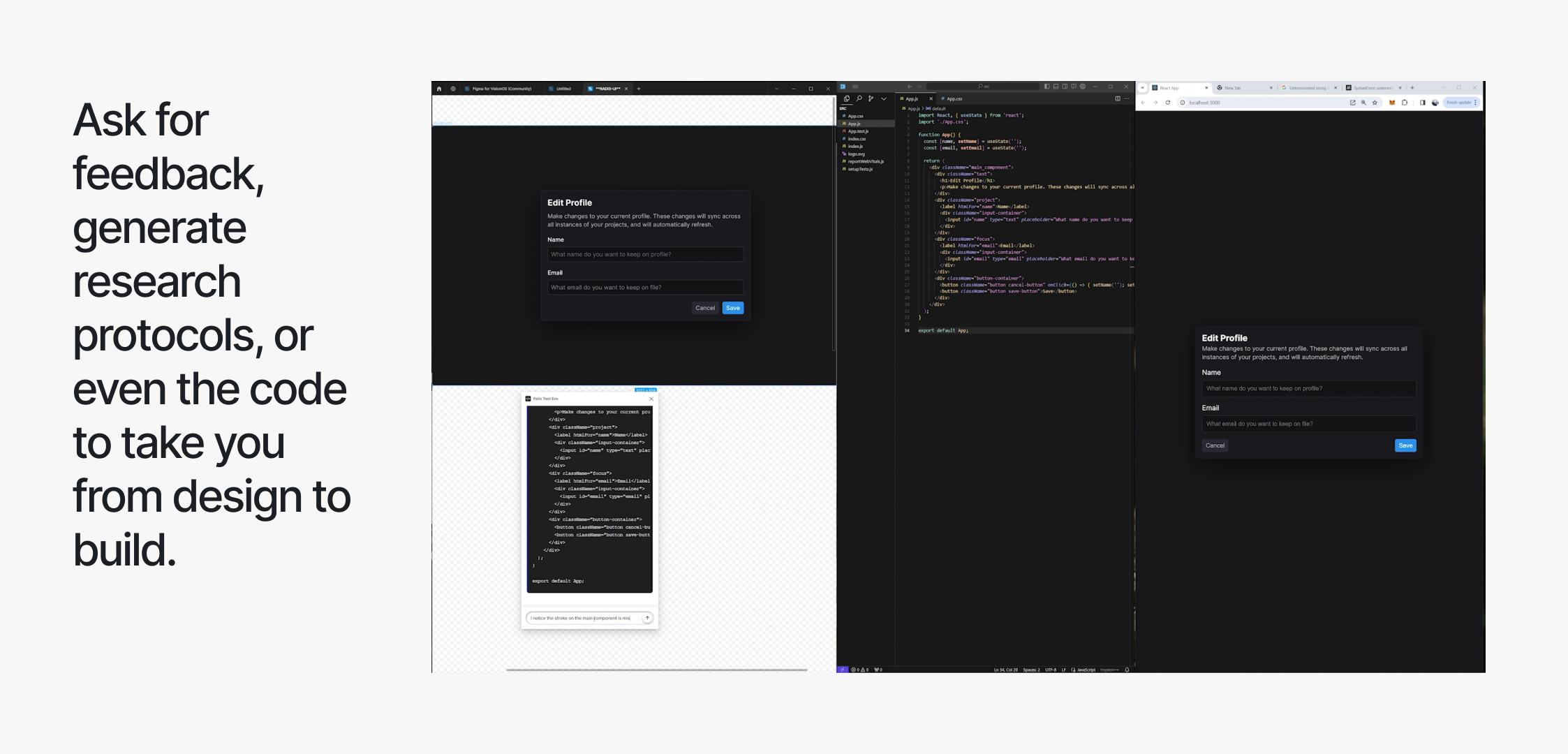
Task: Expand more views chevron in VS Code sidebar
Action: pos(884,98)
